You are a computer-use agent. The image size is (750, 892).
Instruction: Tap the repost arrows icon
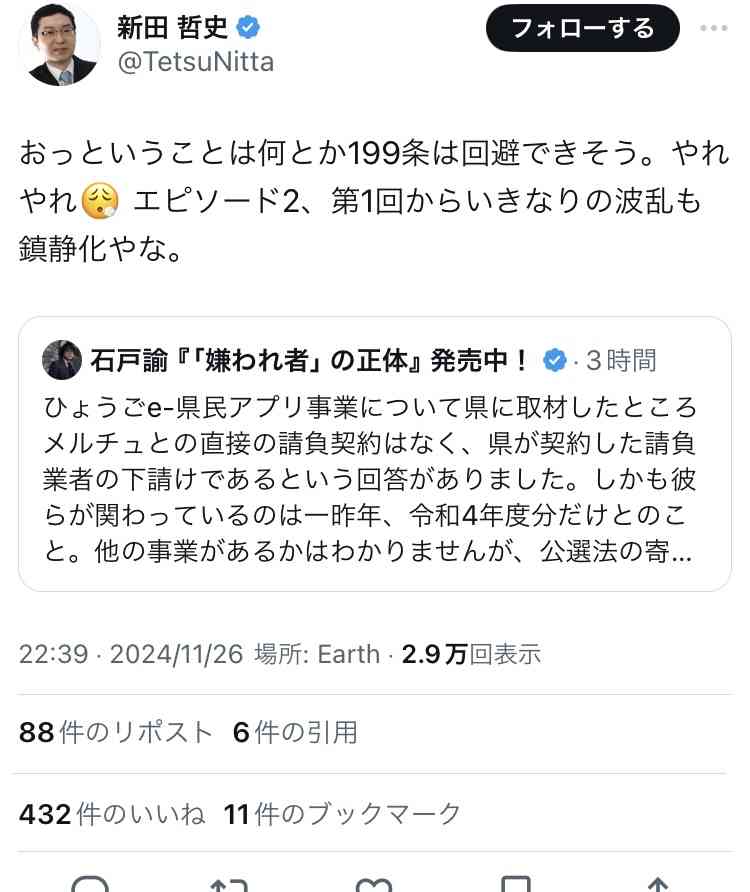(230, 885)
